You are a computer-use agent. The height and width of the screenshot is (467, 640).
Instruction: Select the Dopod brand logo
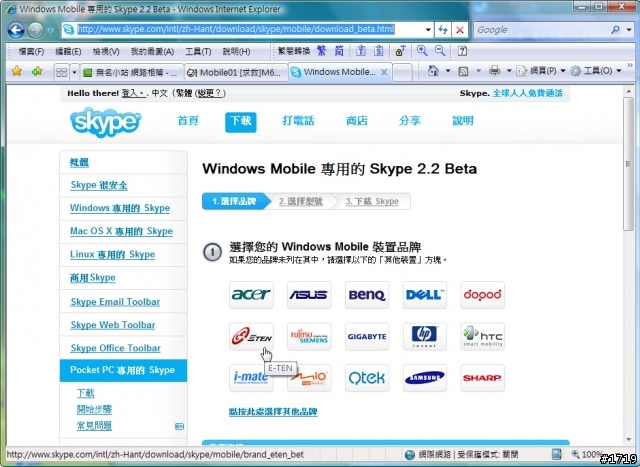pos(483,295)
